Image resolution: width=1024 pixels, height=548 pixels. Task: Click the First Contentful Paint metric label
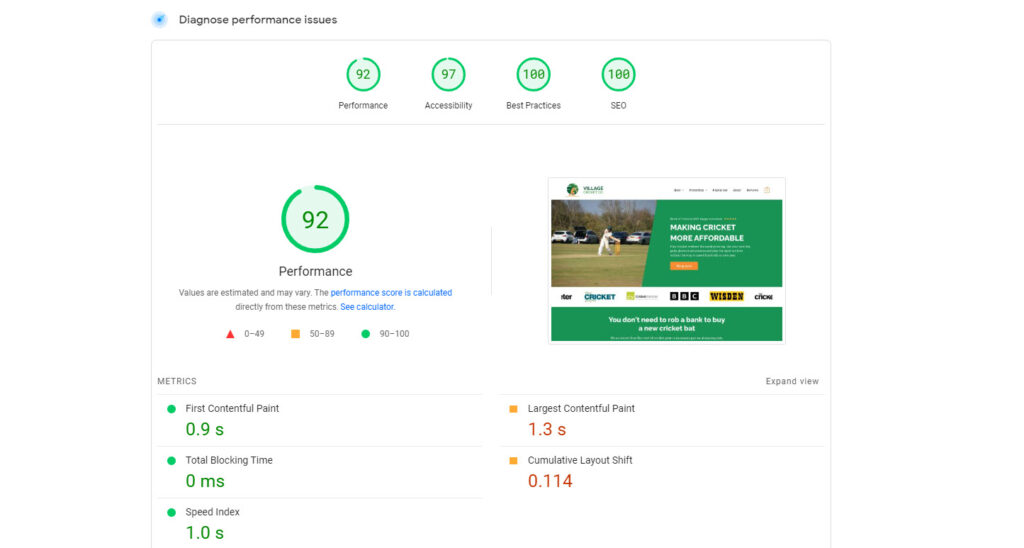click(x=232, y=408)
